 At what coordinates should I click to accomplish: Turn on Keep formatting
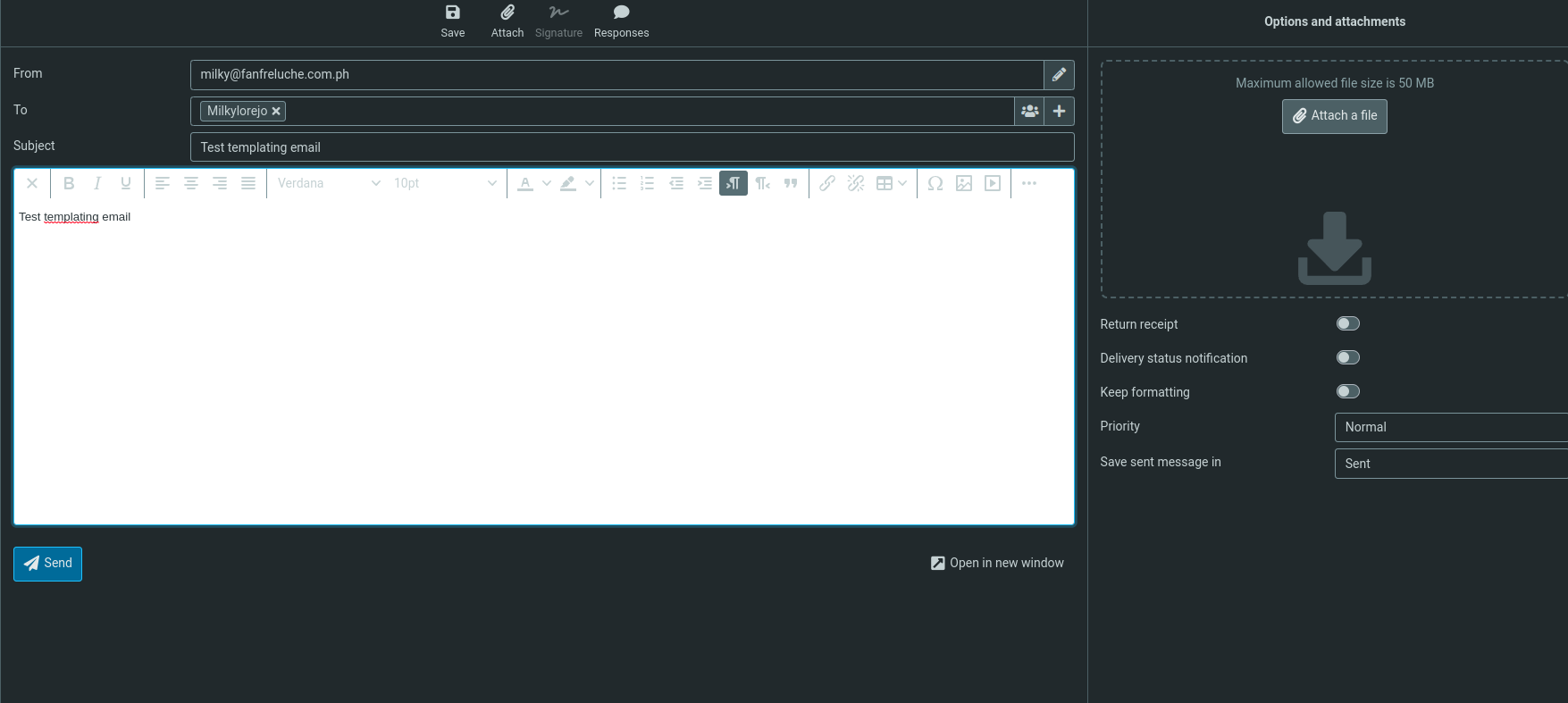1347,391
